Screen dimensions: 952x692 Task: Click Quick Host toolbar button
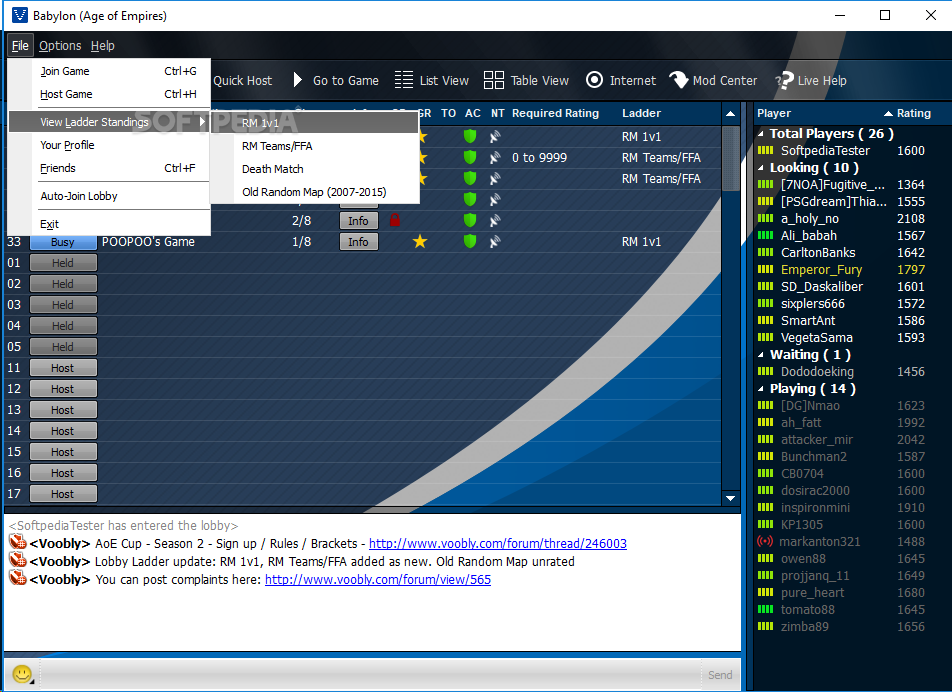coord(242,81)
